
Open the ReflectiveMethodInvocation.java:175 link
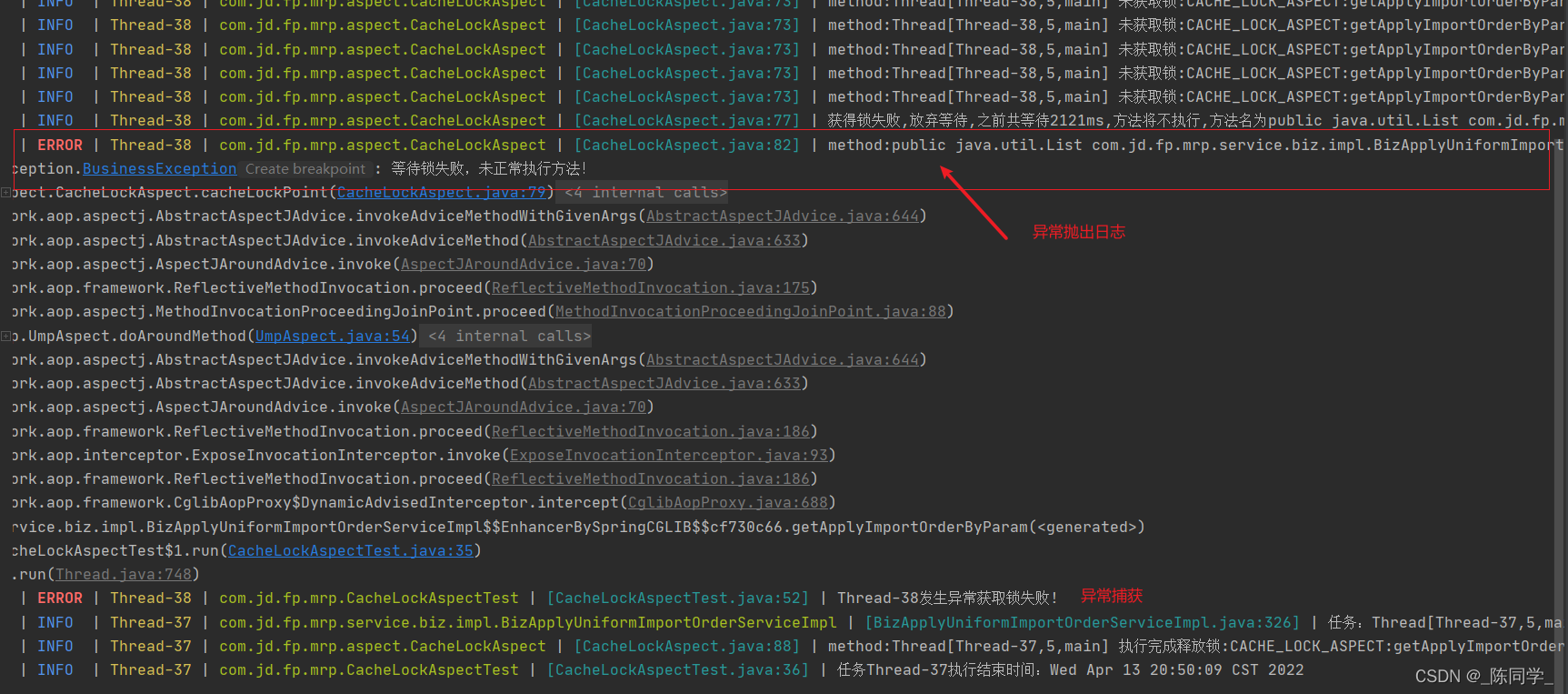(651, 288)
